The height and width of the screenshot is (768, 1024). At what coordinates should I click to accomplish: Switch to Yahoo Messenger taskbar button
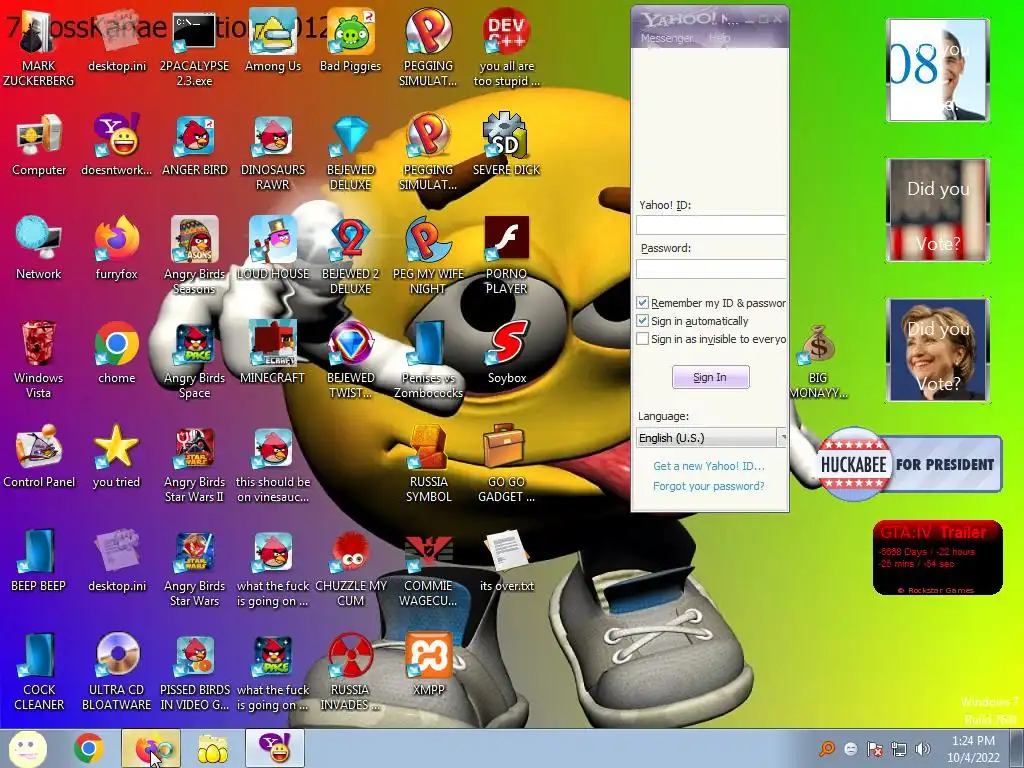(x=275, y=748)
